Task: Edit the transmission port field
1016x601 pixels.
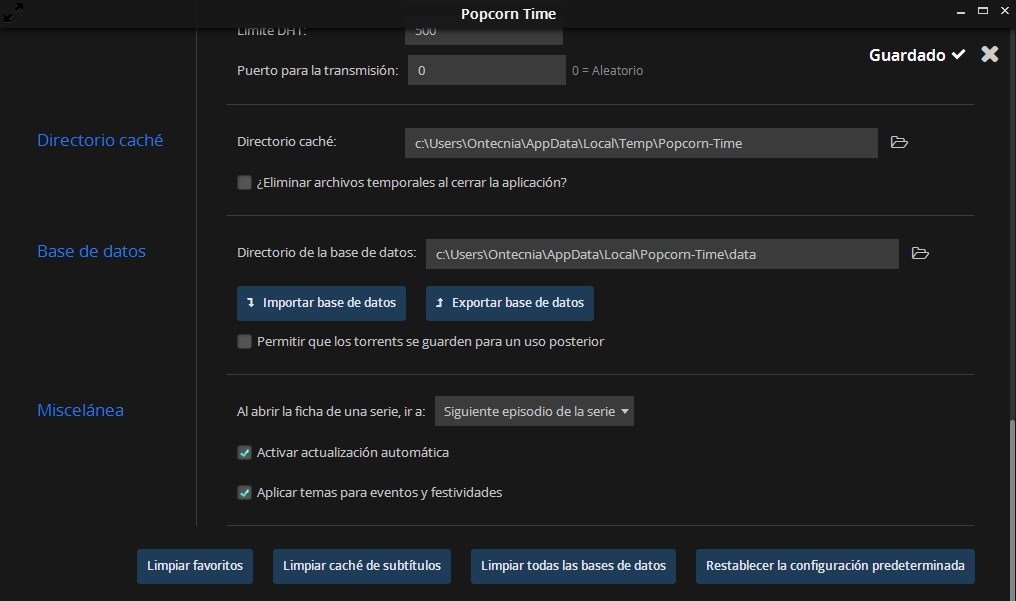Action: pyautogui.click(x=487, y=70)
